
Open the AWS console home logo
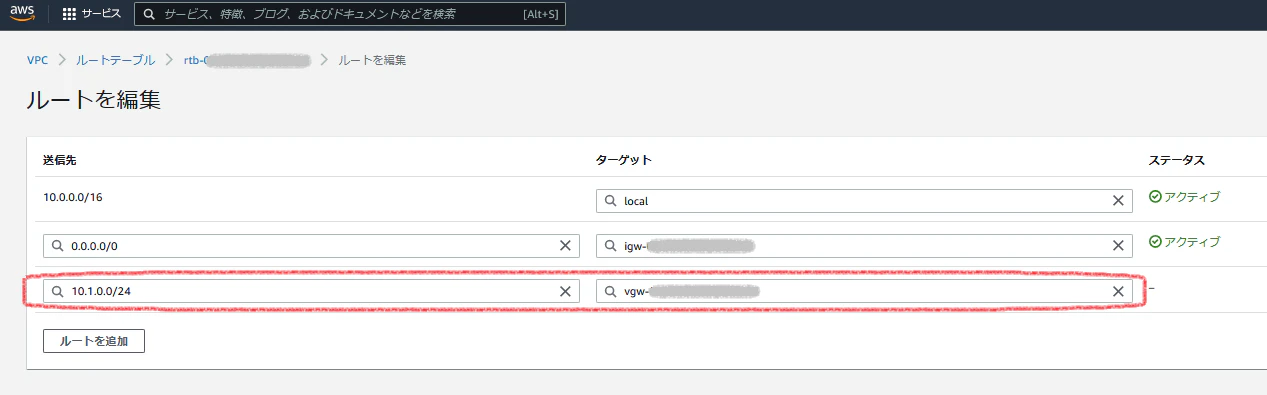pyautogui.click(x=23, y=14)
